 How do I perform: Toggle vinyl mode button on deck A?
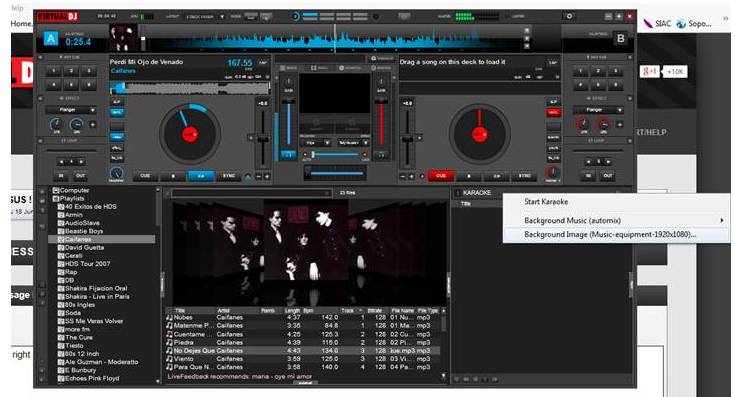coord(116,112)
